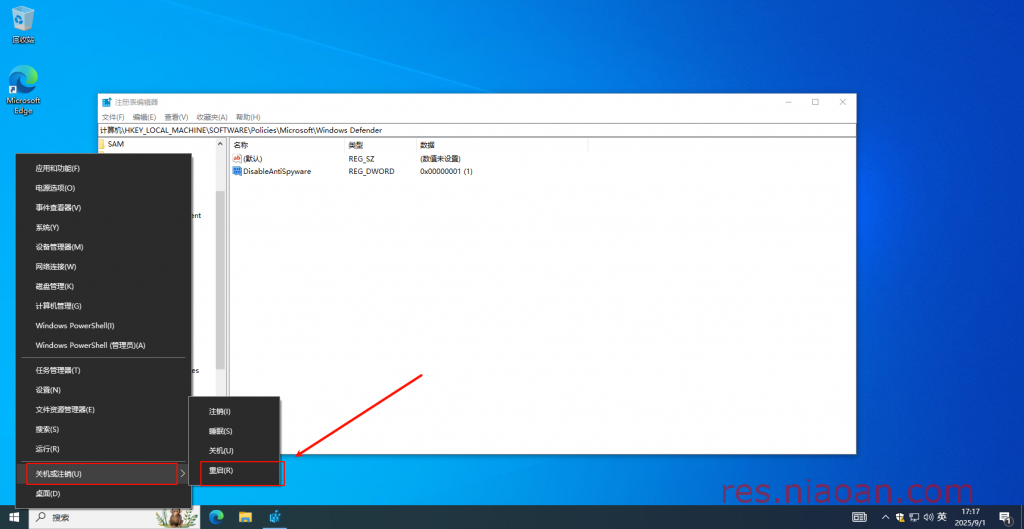Viewport: 1024px width, 529px height.
Task: Select 搜索(S) menu entry
Action: tap(104, 429)
